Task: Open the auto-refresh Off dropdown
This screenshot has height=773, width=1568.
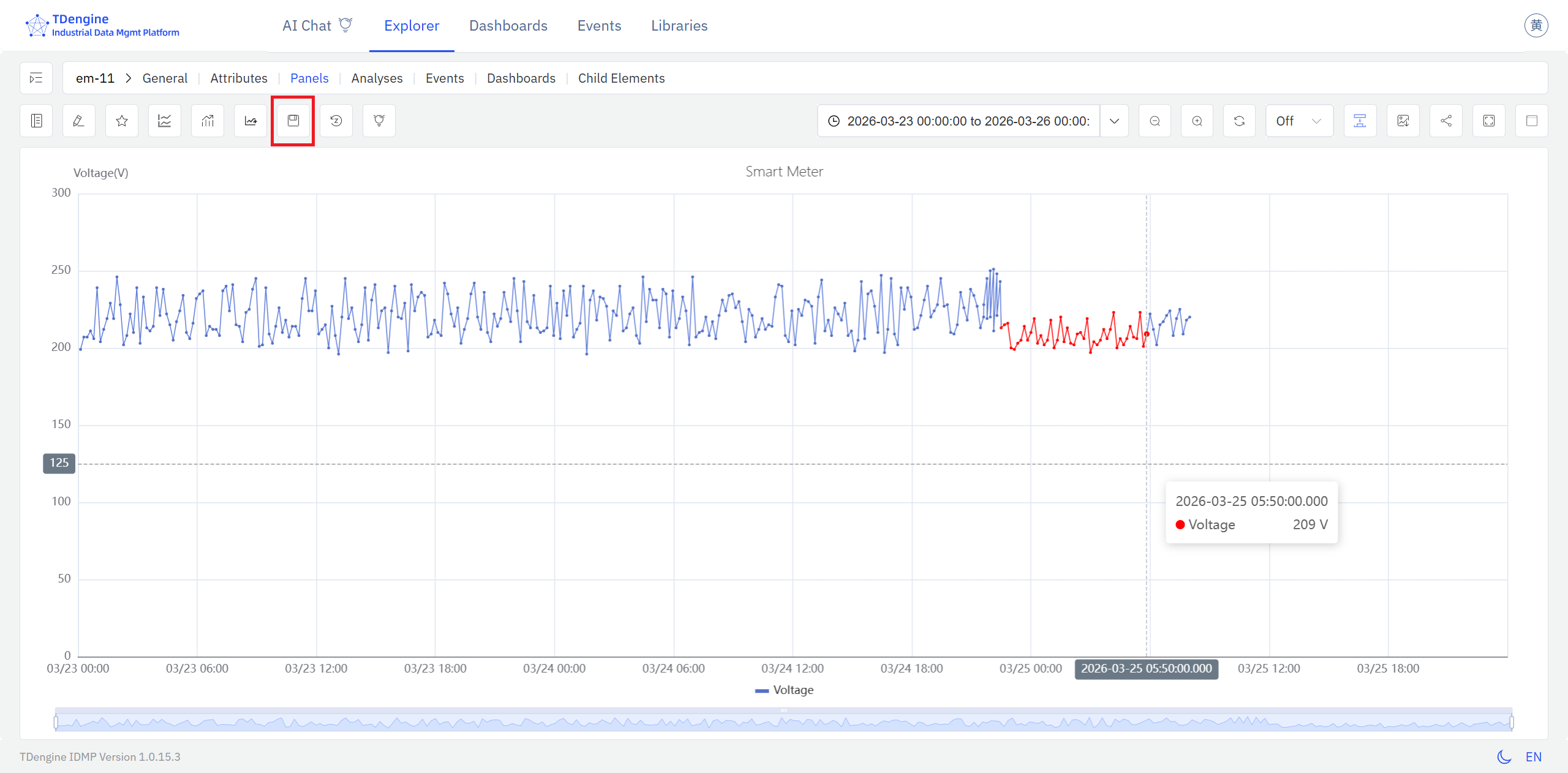Action: (1298, 121)
